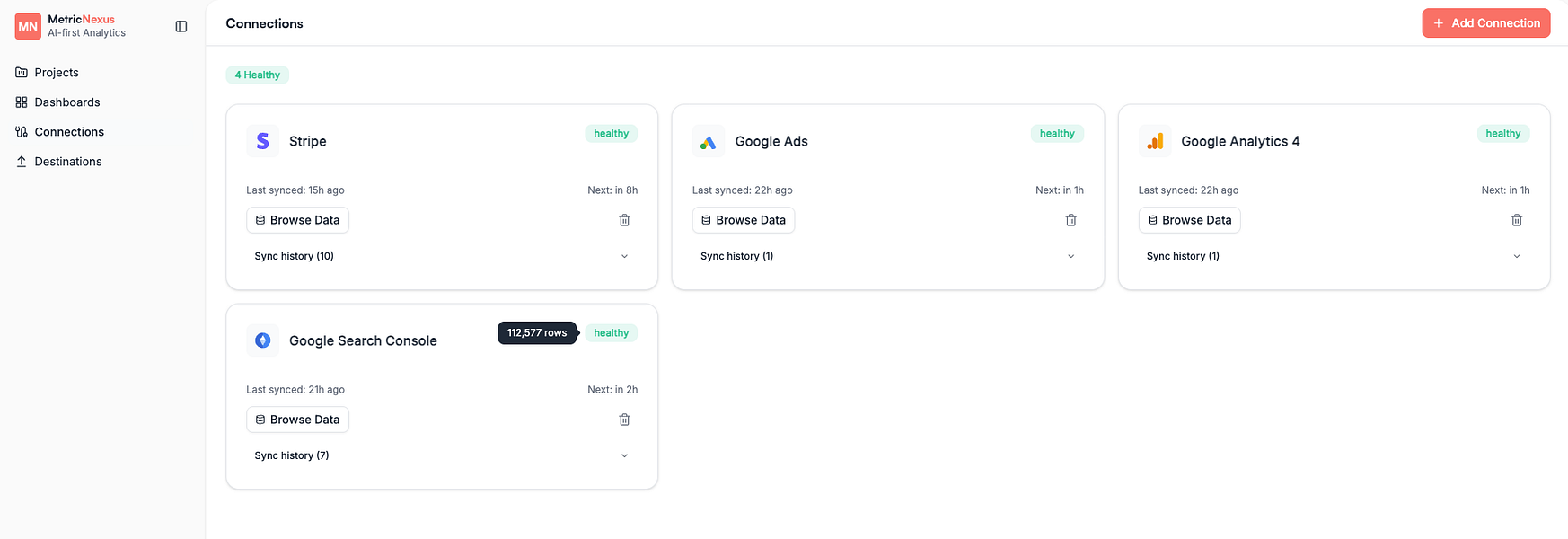The image size is (1568, 539).
Task: Expand Google Ads Sync history (1)
Action: (x=888, y=256)
